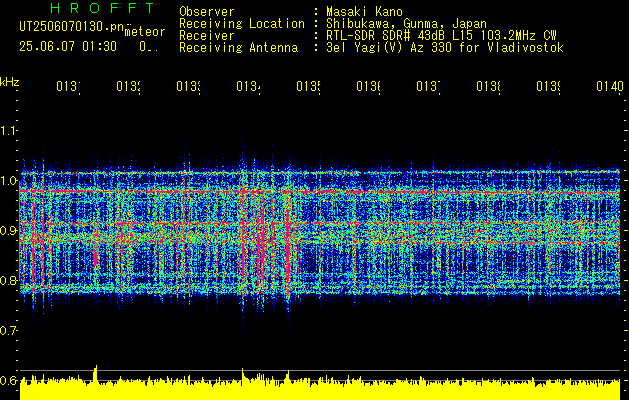The height and width of the screenshot is (400, 629).
Task: Select '3el Yagi(V) Az 330 for Vladivostok'
Action: coord(445,48)
